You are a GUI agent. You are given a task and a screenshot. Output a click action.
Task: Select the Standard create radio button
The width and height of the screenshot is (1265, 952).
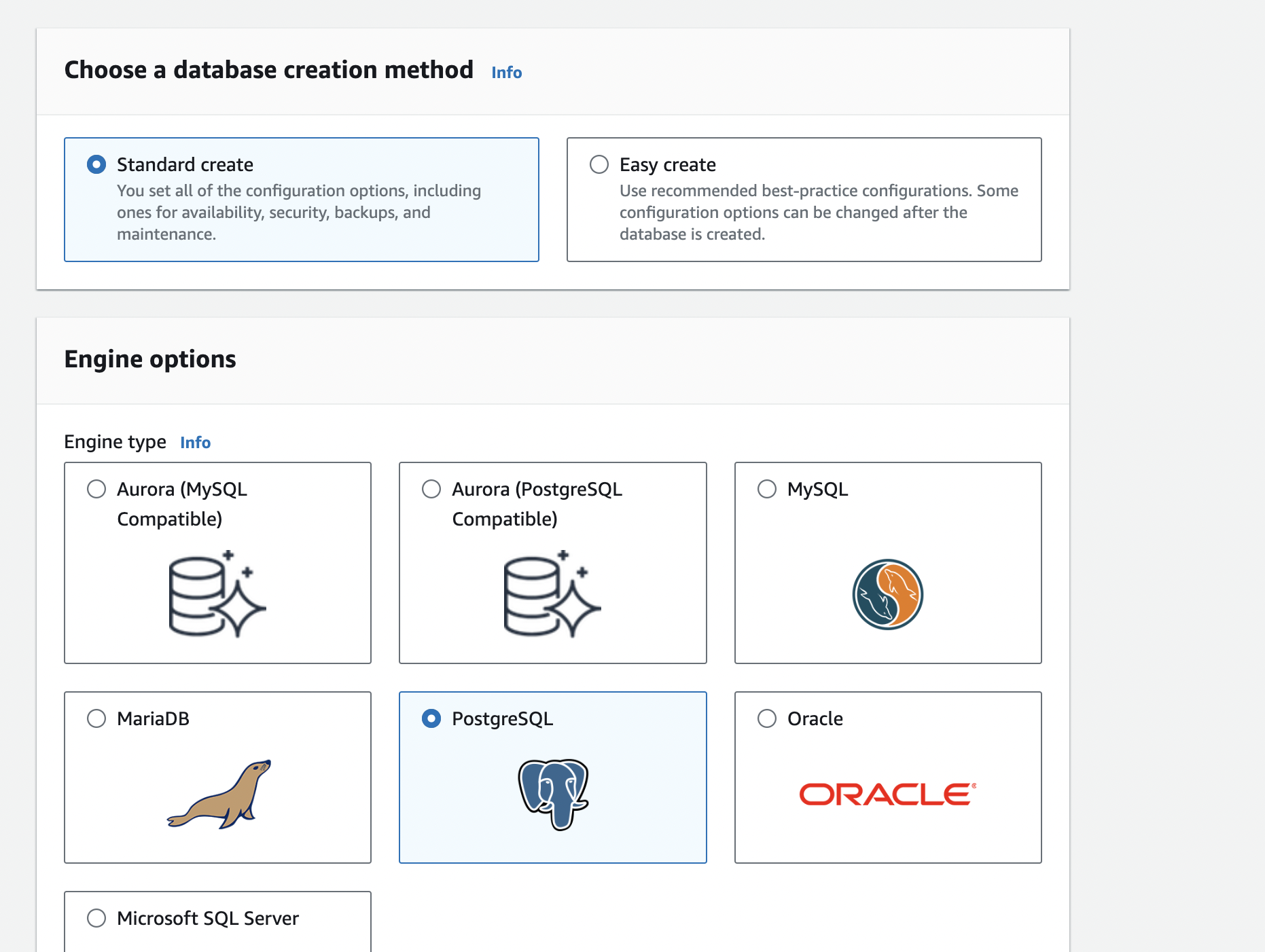pyautogui.click(x=96, y=164)
